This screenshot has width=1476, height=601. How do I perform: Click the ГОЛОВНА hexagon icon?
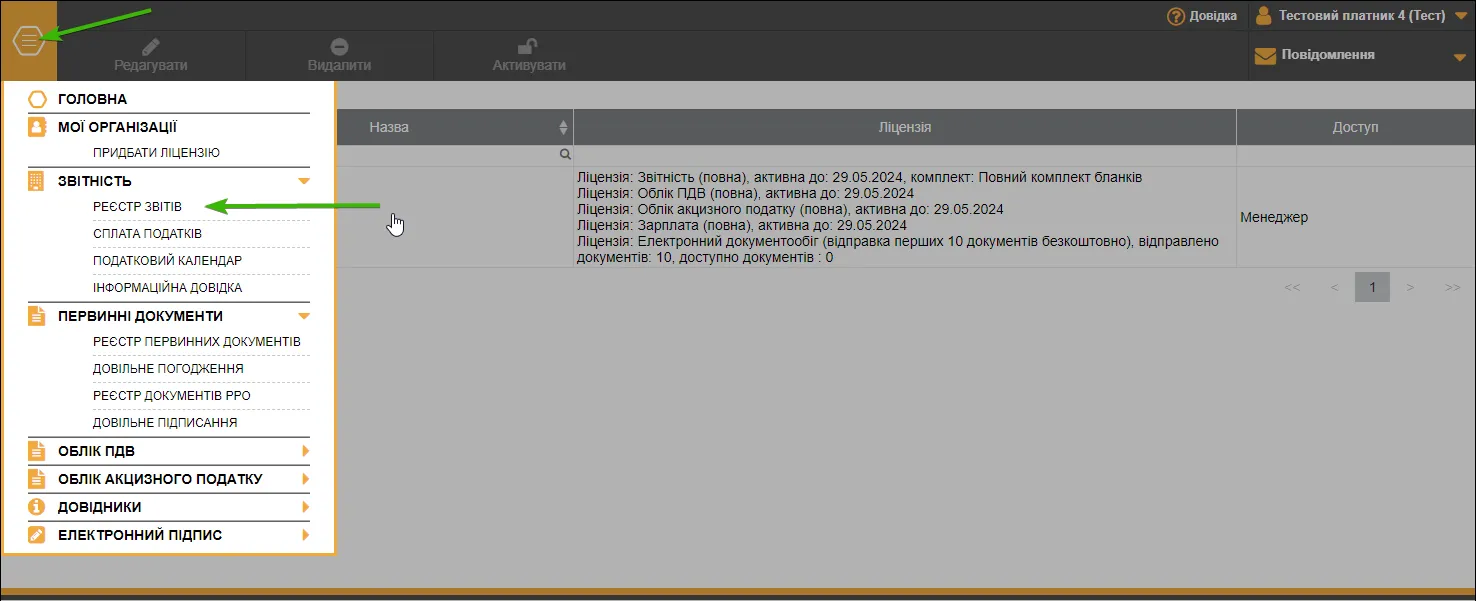point(37,99)
